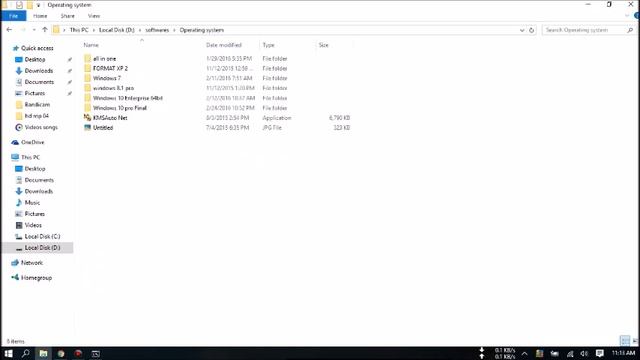
Task: Open Chrome from the taskbar
Action: click(x=61, y=353)
